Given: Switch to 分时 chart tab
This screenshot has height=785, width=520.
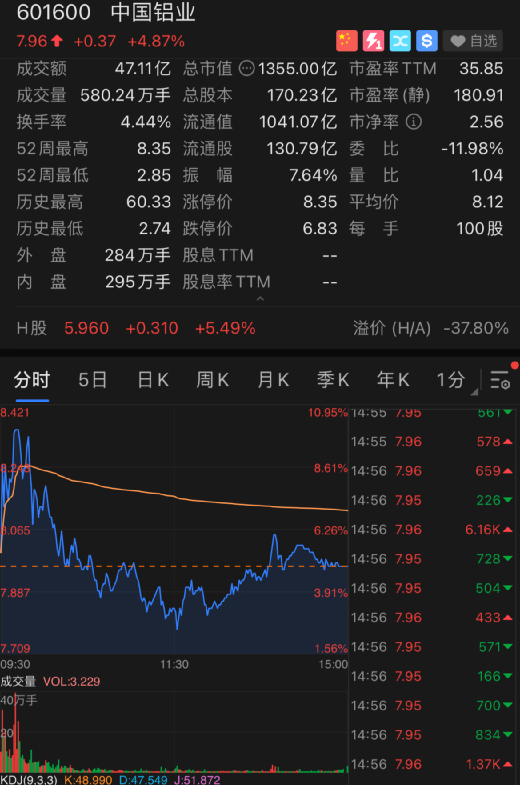Looking at the screenshot, I should click(32, 380).
